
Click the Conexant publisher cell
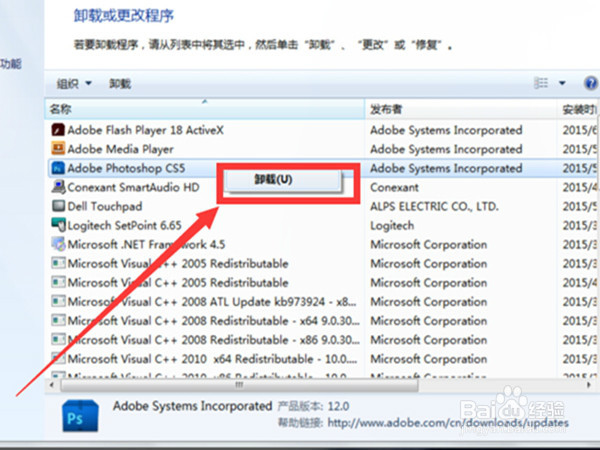[394, 188]
